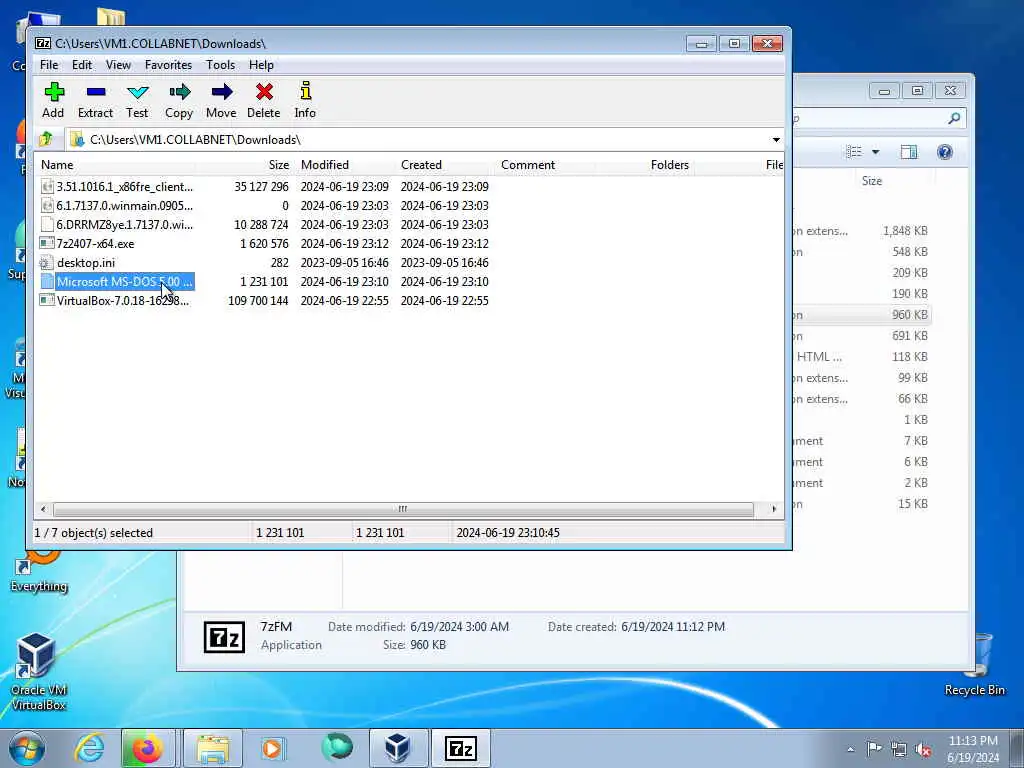Open the Edit menu
1024x768 pixels.
pyautogui.click(x=82, y=65)
